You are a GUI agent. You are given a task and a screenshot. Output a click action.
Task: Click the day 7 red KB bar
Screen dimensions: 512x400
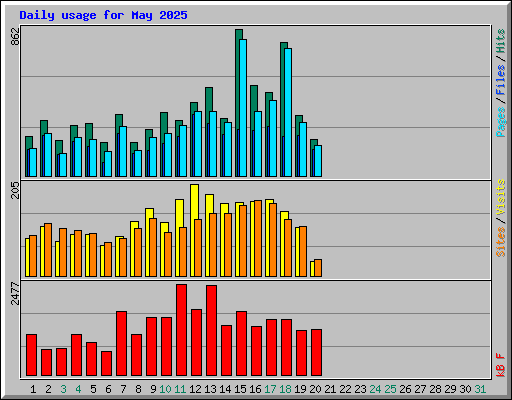[121, 344]
